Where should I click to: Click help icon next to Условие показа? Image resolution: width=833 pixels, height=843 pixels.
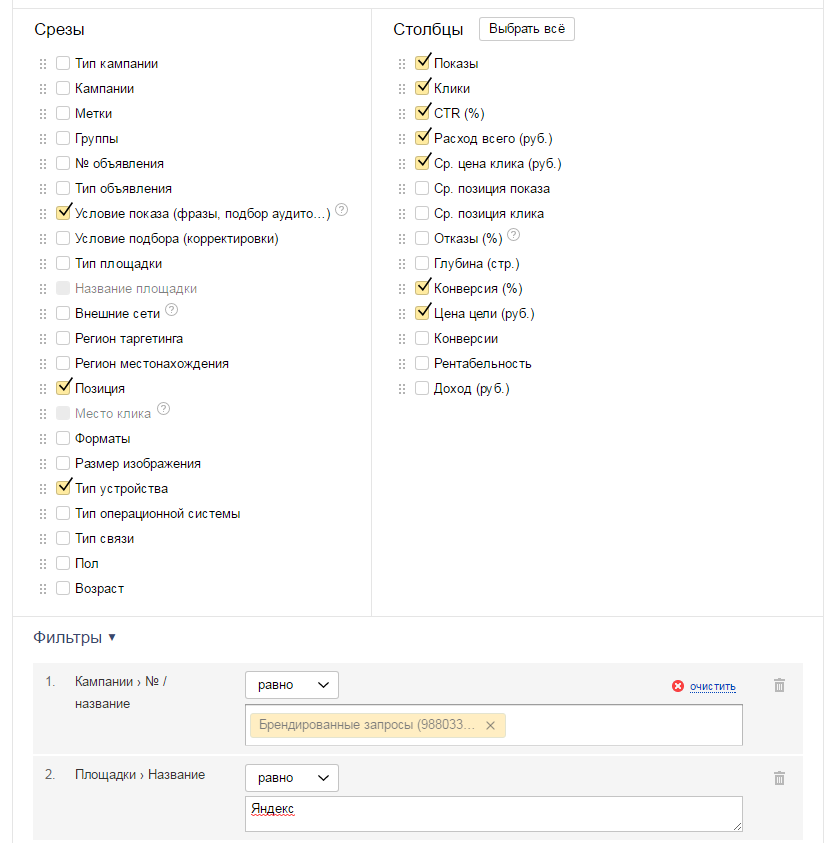pyautogui.click(x=342, y=210)
